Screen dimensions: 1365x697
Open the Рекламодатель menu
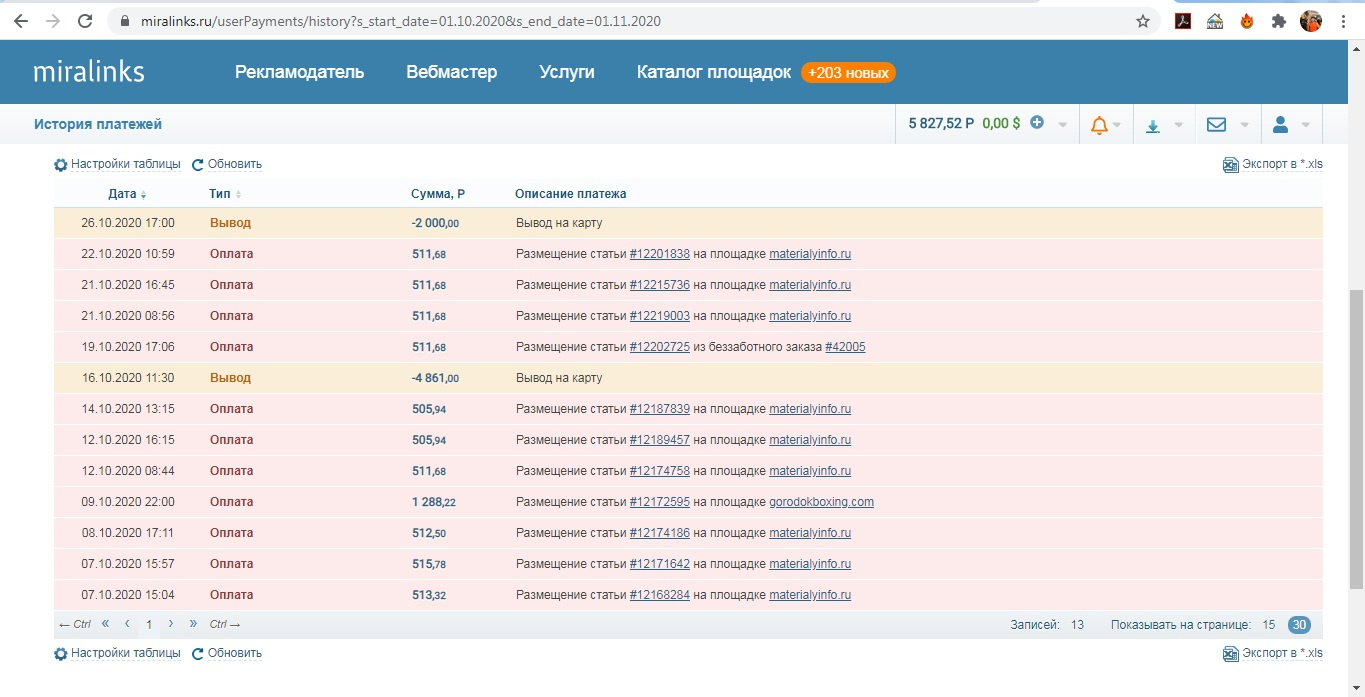[299, 72]
